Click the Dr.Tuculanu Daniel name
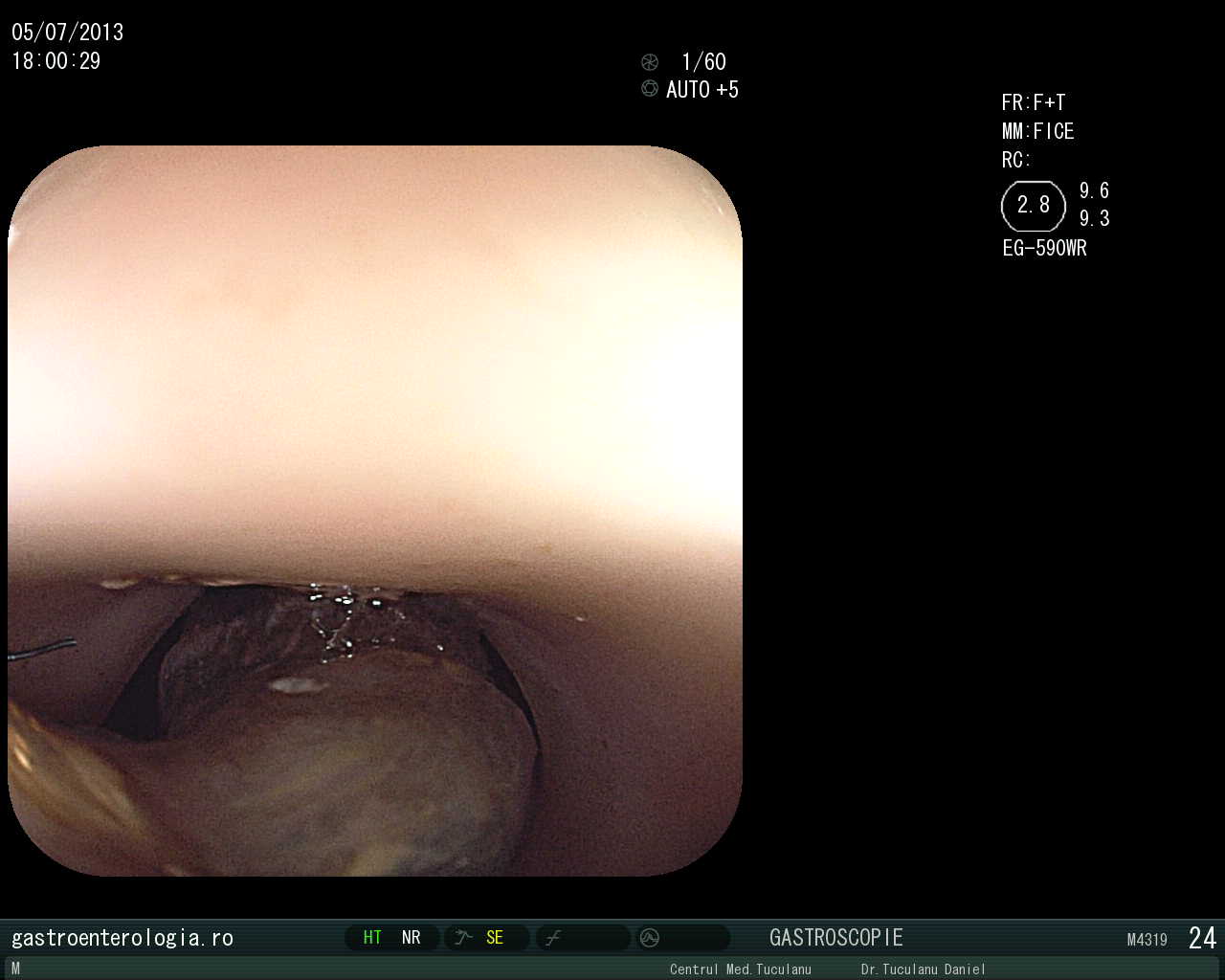 coord(924,969)
